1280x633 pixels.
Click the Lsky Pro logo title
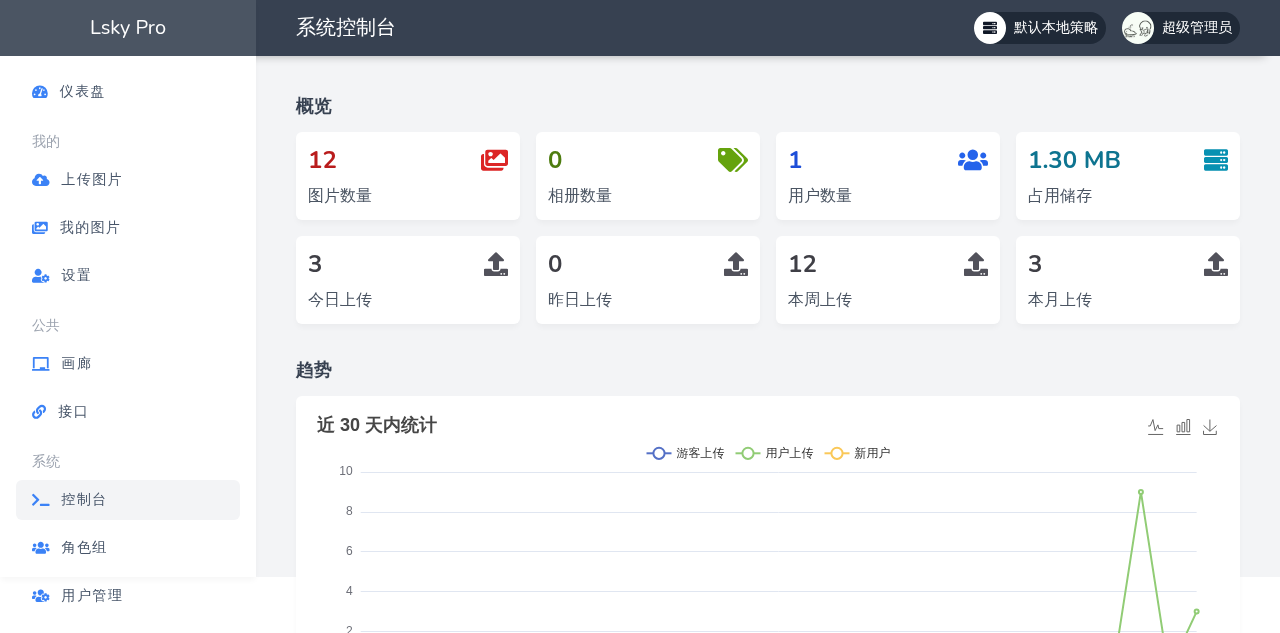[128, 28]
